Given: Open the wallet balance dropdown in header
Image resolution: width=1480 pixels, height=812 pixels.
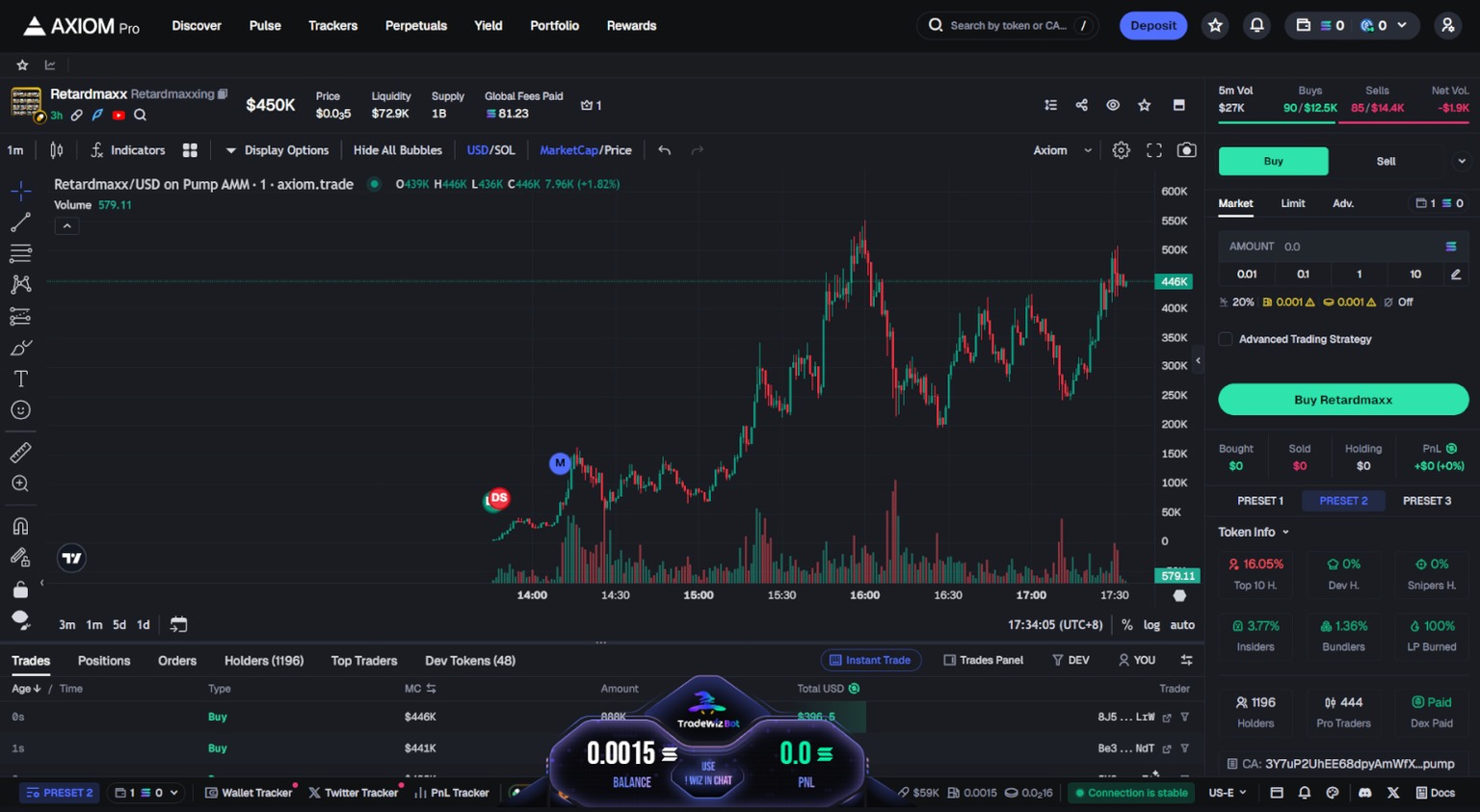Looking at the screenshot, I should tap(1352, 26).
